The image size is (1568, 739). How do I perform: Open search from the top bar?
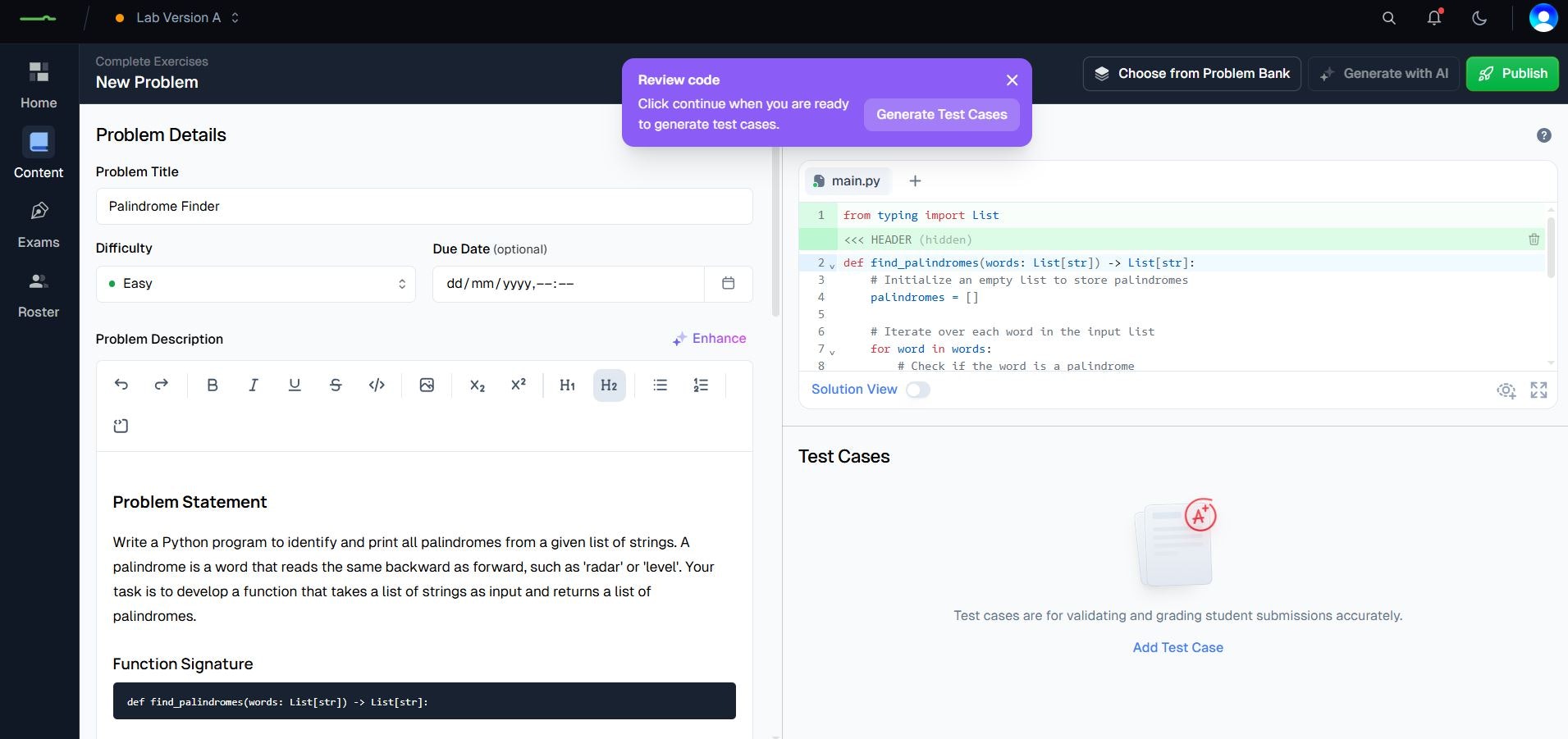1388,17
